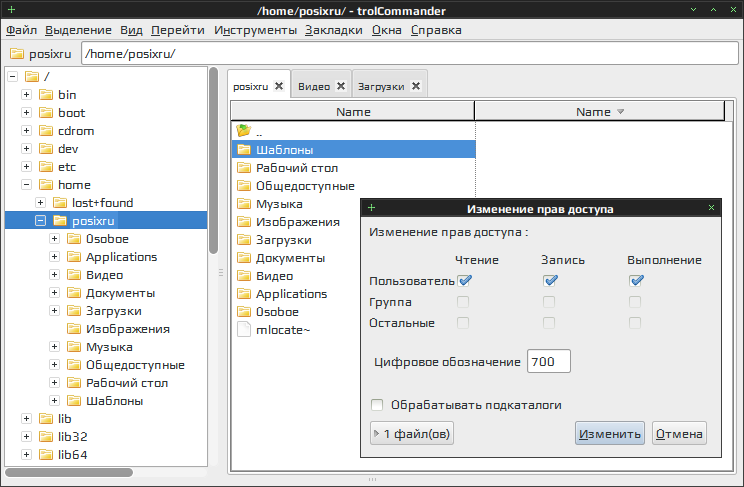Expand the lib64 tree node
744x487 pixels.
pyautogui.click(x=27, y=455)
